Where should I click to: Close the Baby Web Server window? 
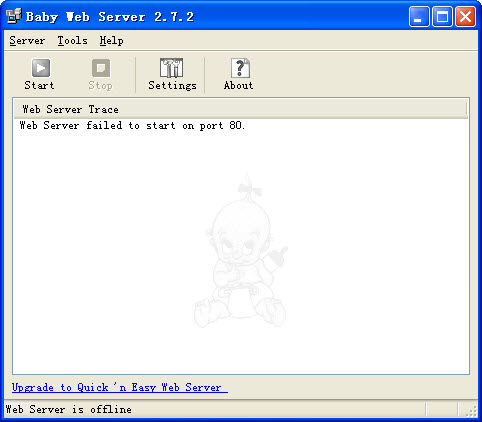[x=465, y=16]
